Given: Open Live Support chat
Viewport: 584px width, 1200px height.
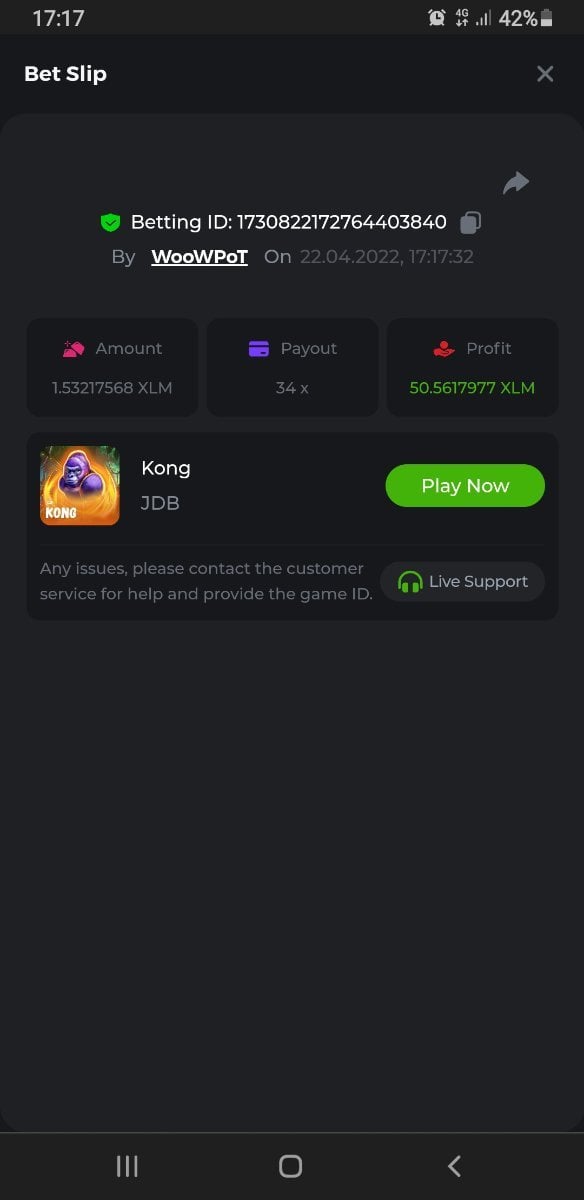Looking at the screenshot, I should coord(462,581).
